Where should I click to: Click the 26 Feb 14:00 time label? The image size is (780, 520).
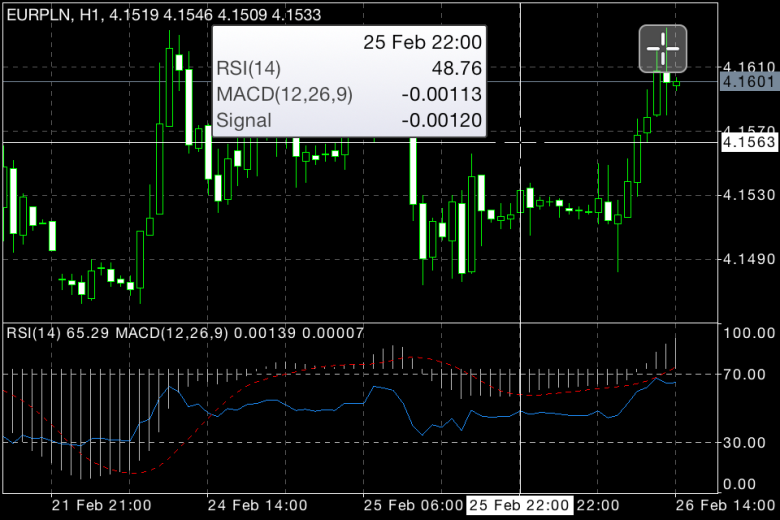click(725, 506)
